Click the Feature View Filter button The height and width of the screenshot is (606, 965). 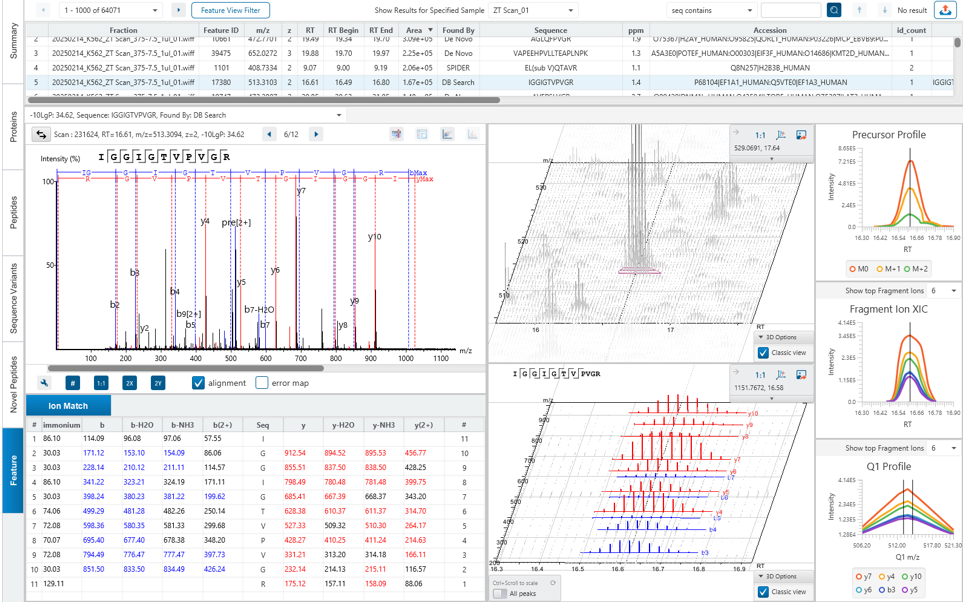coord(230,10)
